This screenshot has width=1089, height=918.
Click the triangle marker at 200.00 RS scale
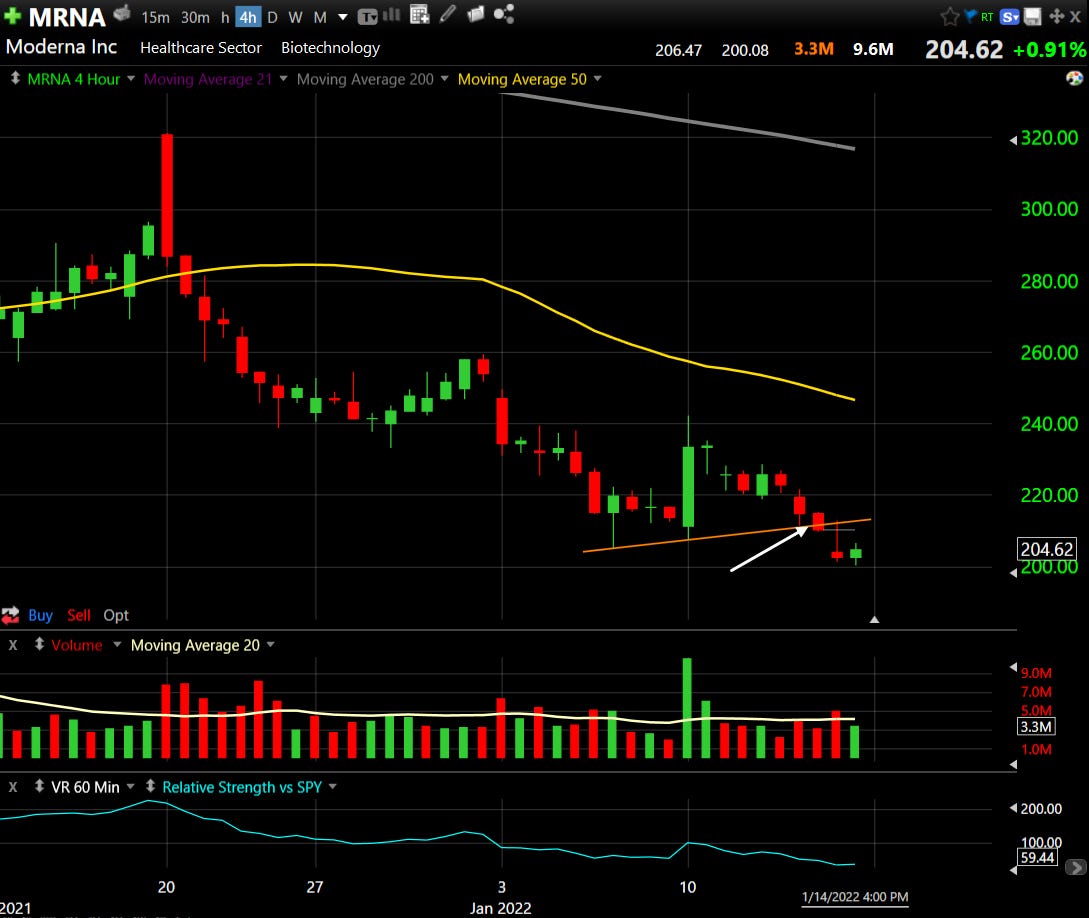(x=1013, y=808)
